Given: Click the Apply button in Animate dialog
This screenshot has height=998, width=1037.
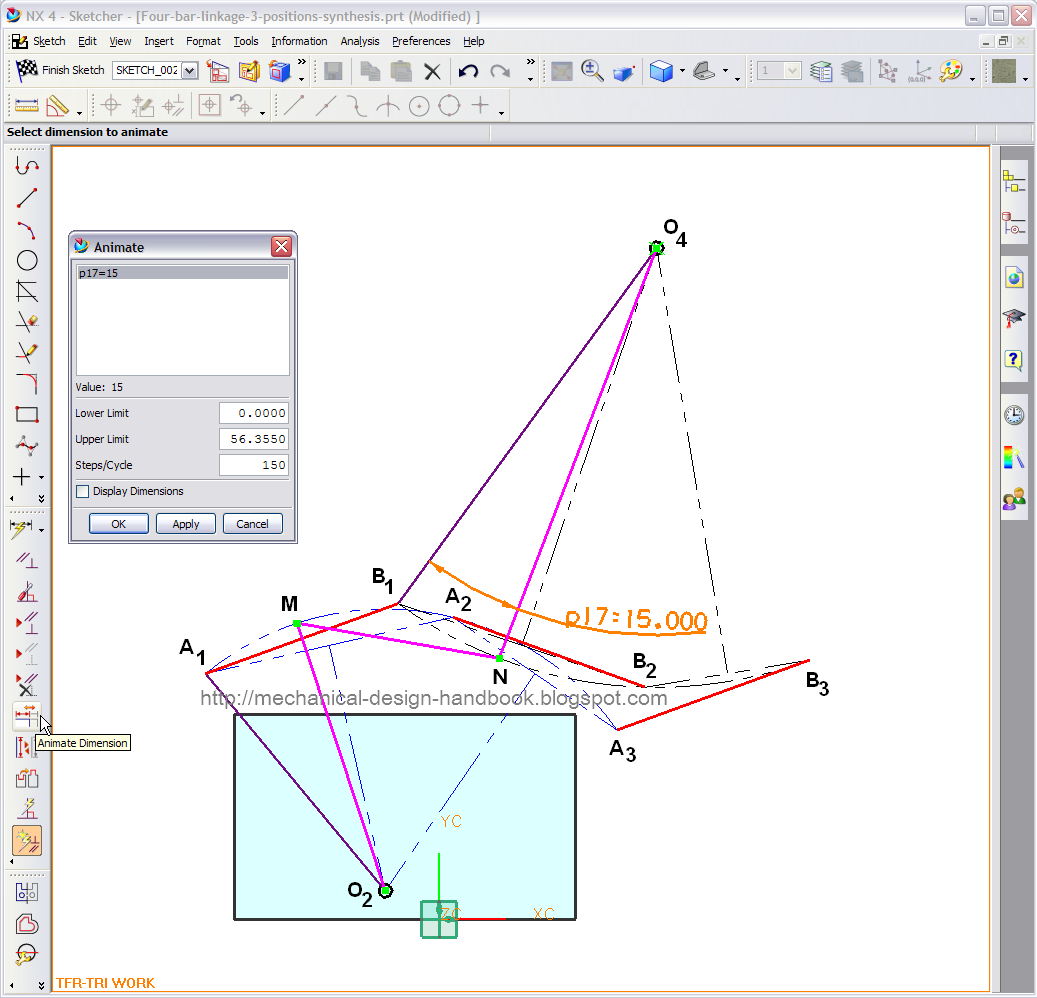Looking at the screenshot, I should click(x=185, y=523).
